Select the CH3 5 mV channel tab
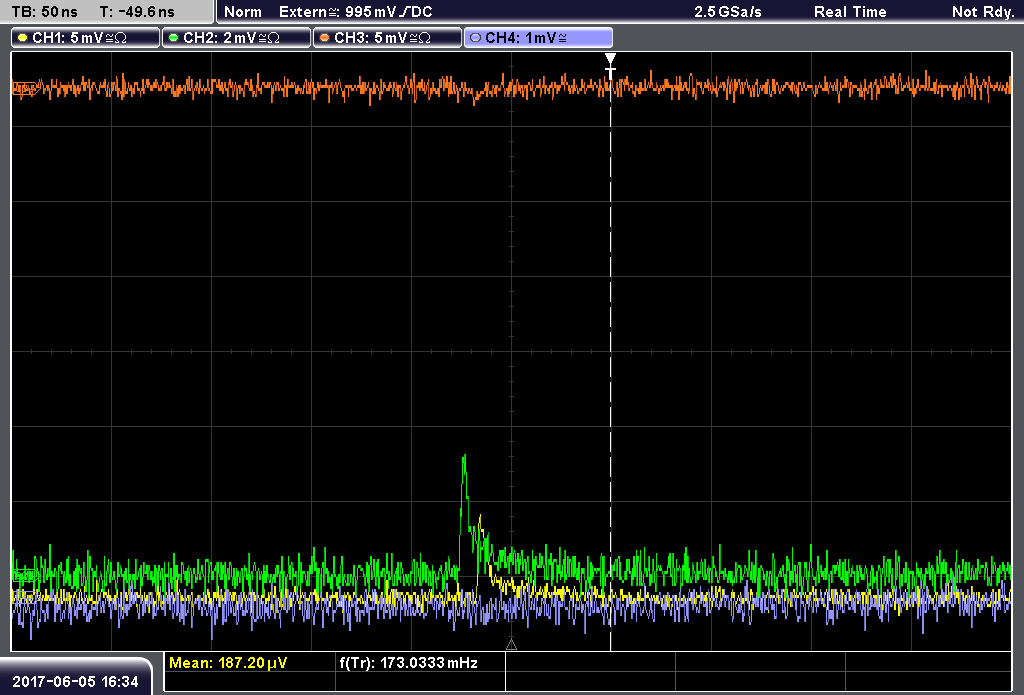Image resolution: width=1024 pixels, height=695 pixels. click(387, 37)
